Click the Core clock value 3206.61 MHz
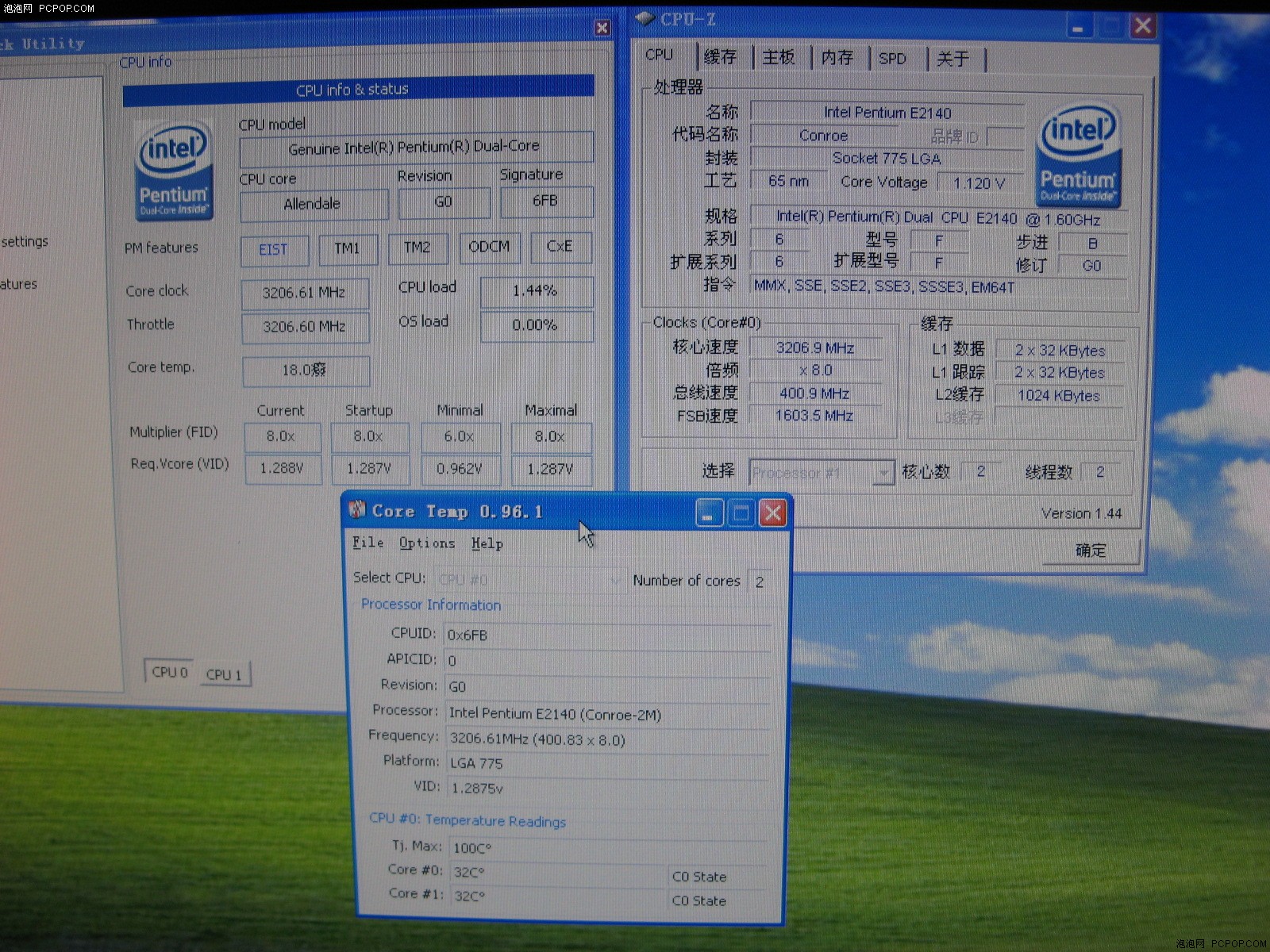This screenshot has height=952, width=1270. 305,293
